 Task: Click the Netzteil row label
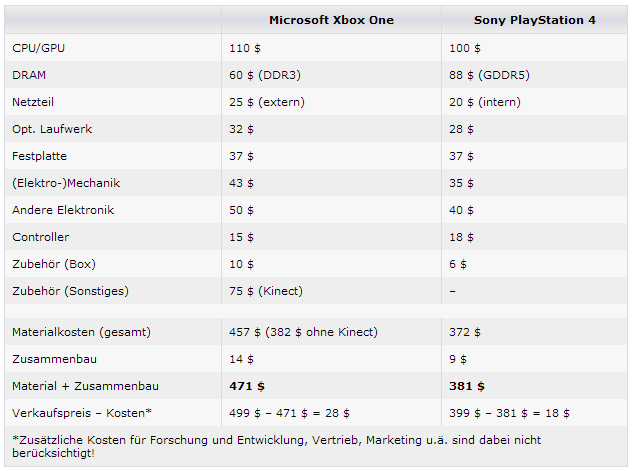pos(33,102)
